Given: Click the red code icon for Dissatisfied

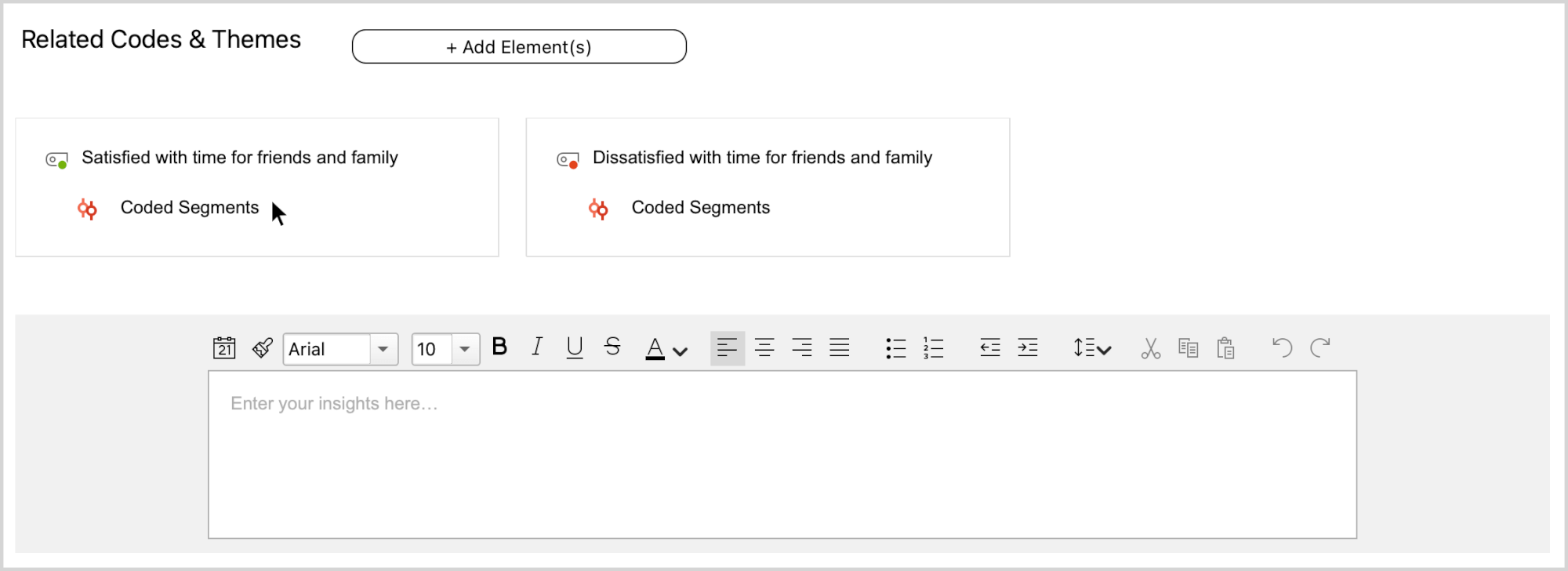Looking at the screenshot, I should 568,160.
